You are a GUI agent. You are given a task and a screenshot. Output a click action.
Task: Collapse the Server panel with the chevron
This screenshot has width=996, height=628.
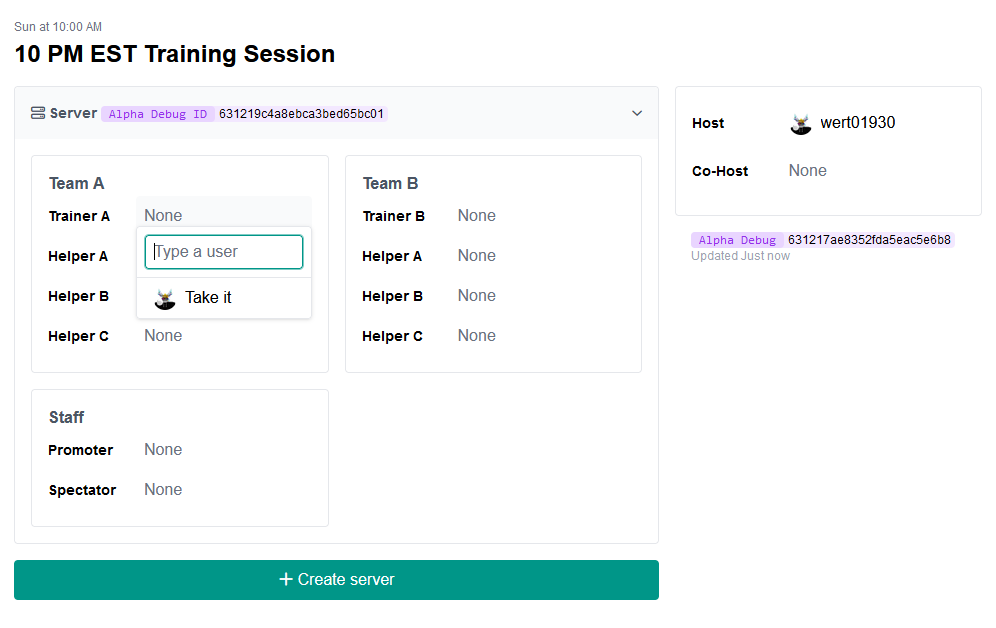point(637,113)
